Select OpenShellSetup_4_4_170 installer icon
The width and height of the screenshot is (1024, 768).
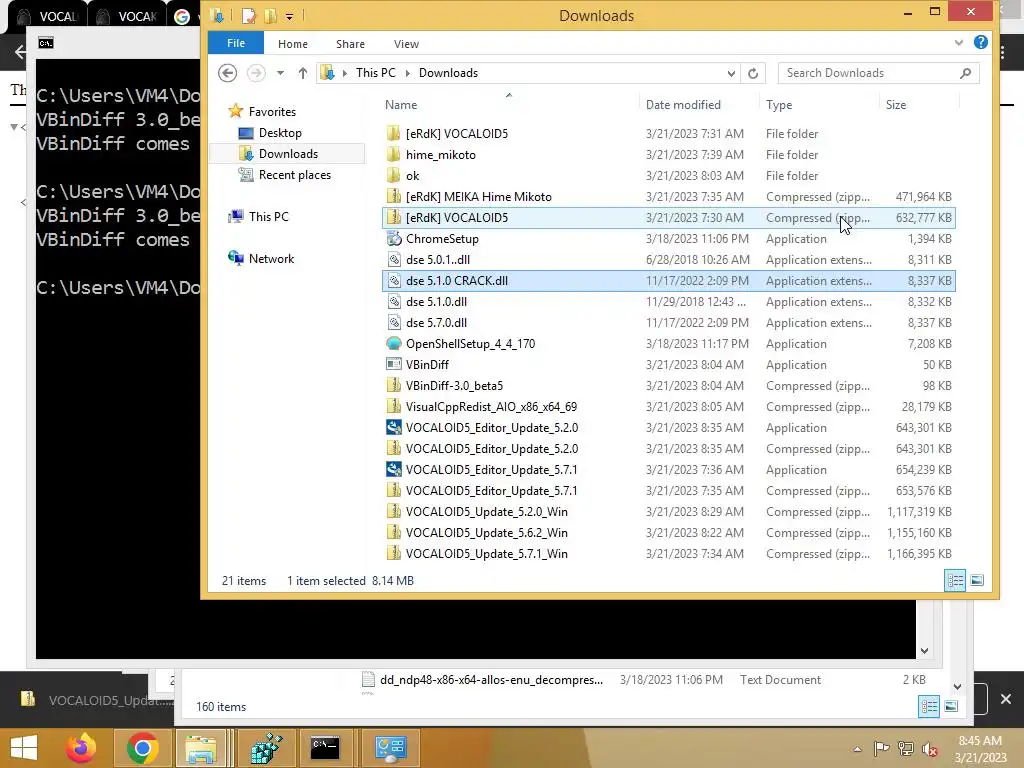(393, 344)
